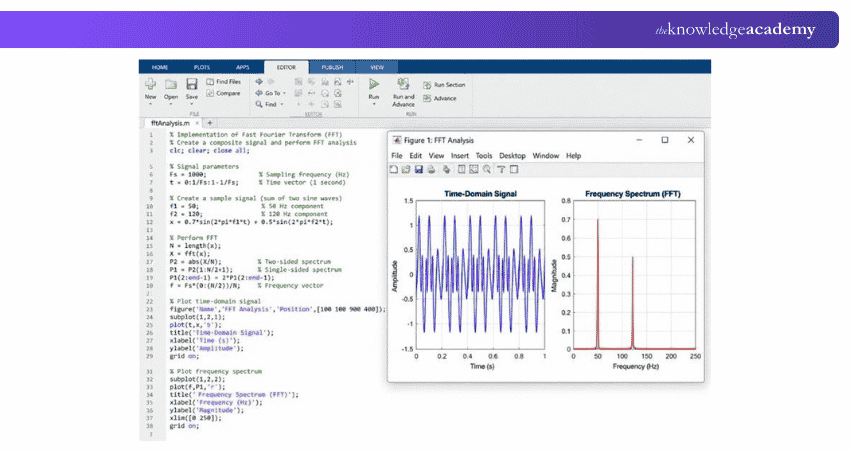The width and height of the screenshot is (850, 450).
Task: Open Edit menu in Figure 1 window
Action: pos(415,156)
